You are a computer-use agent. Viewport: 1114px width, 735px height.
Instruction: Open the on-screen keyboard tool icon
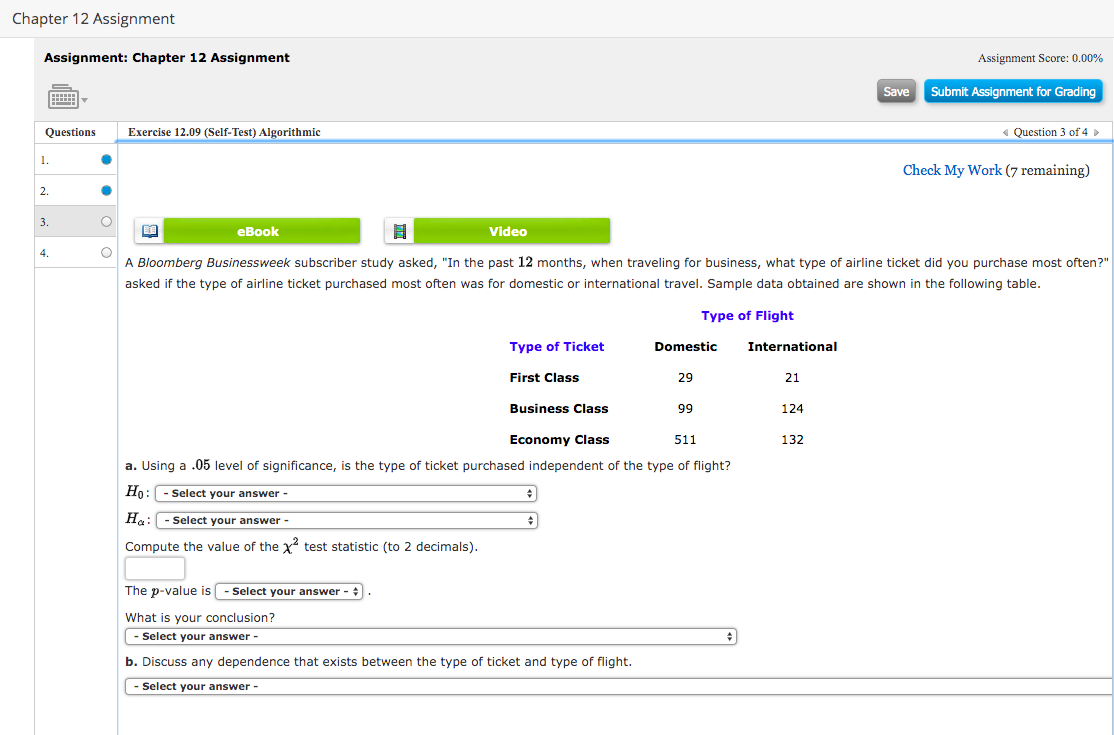tap(63, 97)
